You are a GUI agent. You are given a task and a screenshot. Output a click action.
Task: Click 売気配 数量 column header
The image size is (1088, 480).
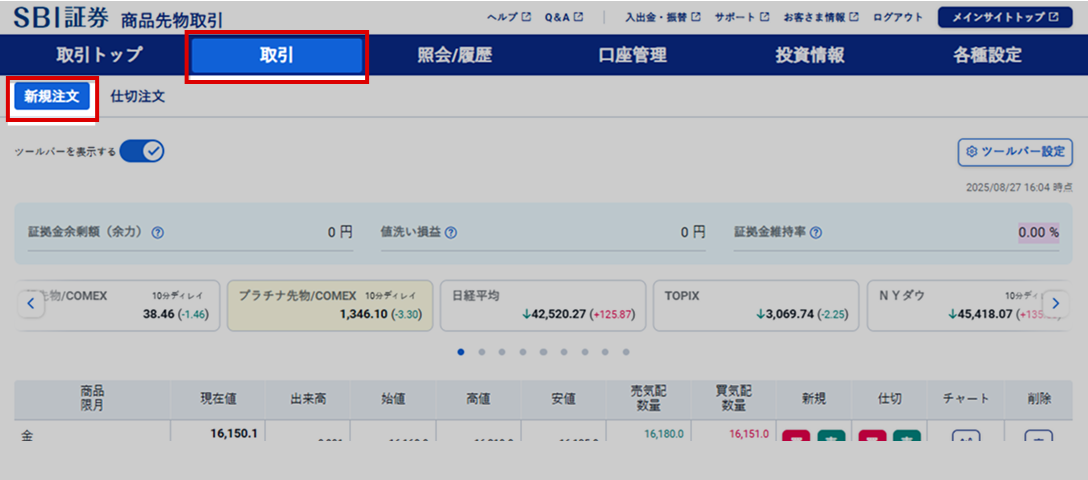[649, 399]
